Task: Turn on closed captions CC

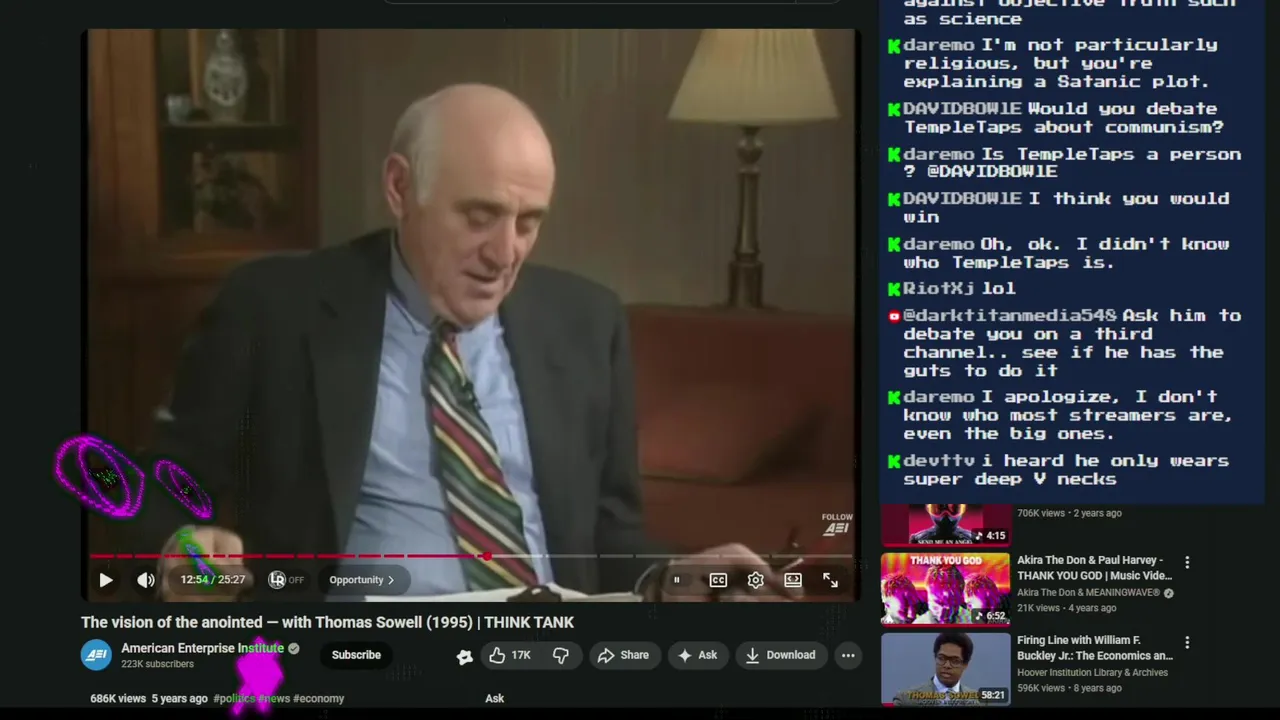Action: click(x=718, y=580)
